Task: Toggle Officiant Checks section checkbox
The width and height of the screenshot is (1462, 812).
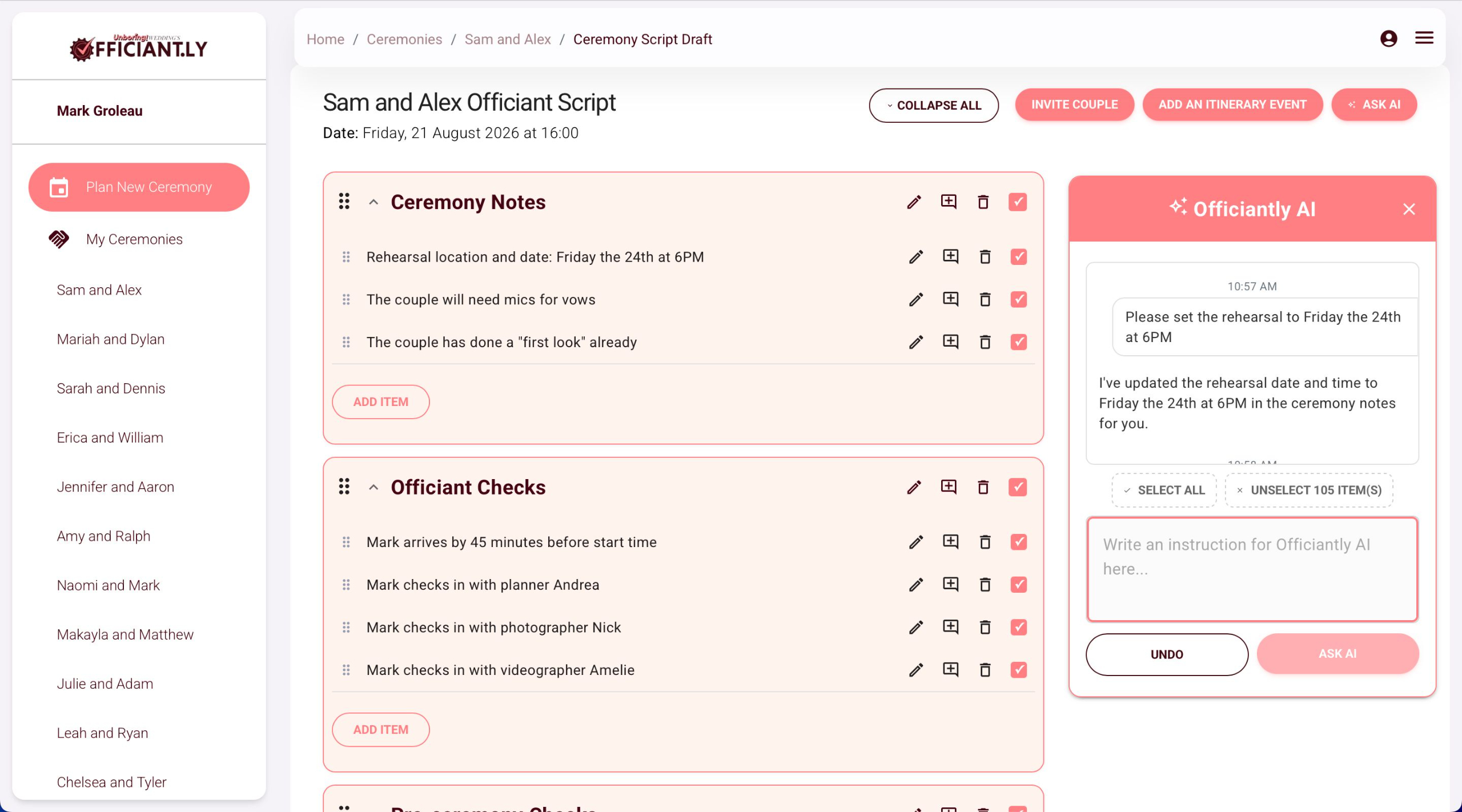Action: click(1017, 487)
